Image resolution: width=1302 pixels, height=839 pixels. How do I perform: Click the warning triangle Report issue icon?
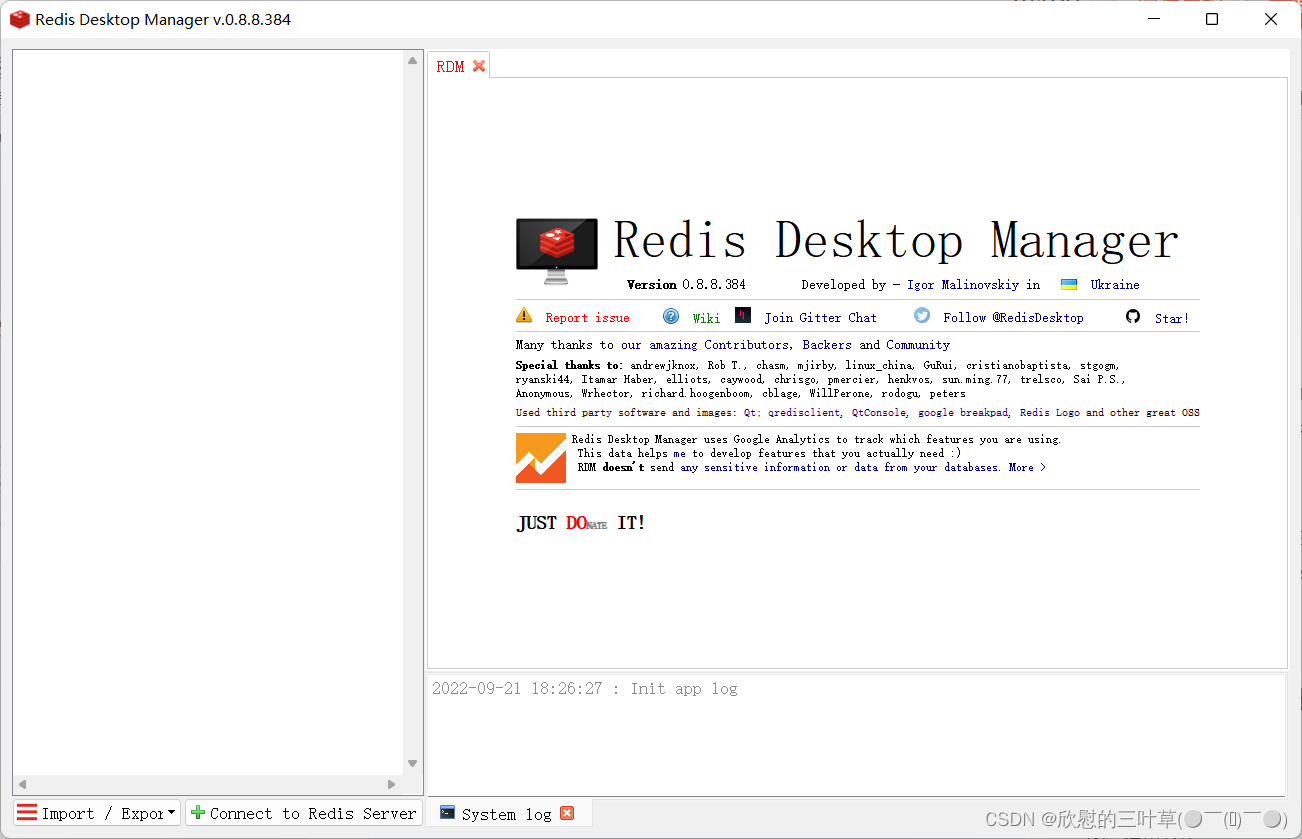pos(524,316)
